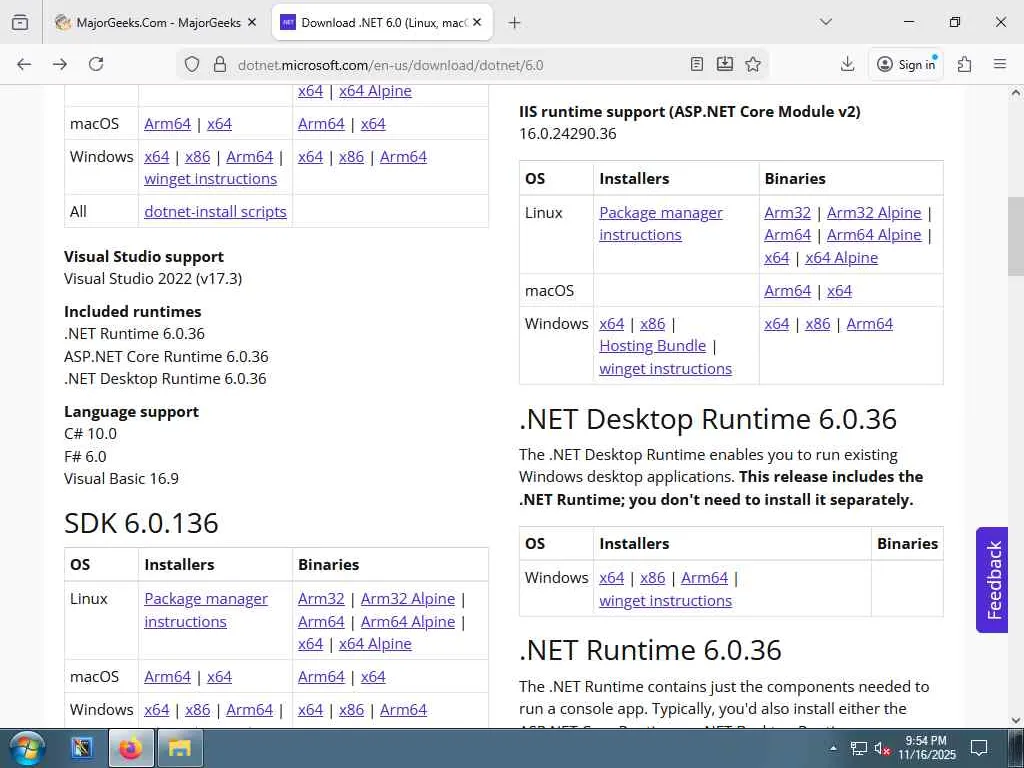Screen dimensions: 1024x768
Task: Open the Extensions puzzle icon
Action: tap(964, 64)
